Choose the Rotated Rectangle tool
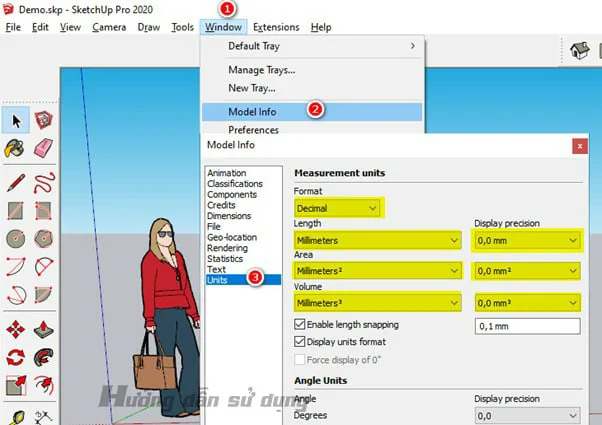Viewport: 602px width, 425px height. point(43,210)
